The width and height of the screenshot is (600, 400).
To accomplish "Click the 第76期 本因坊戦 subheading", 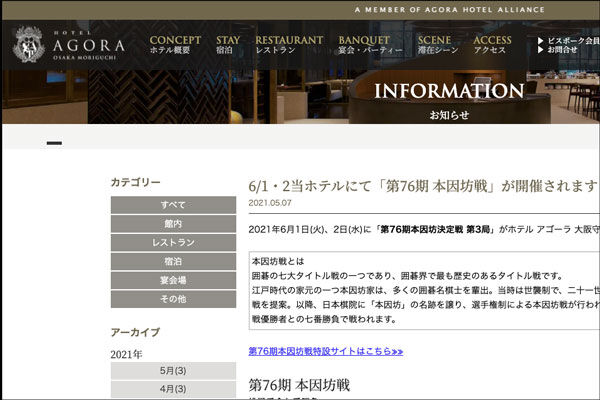I will tap(299, 385).
